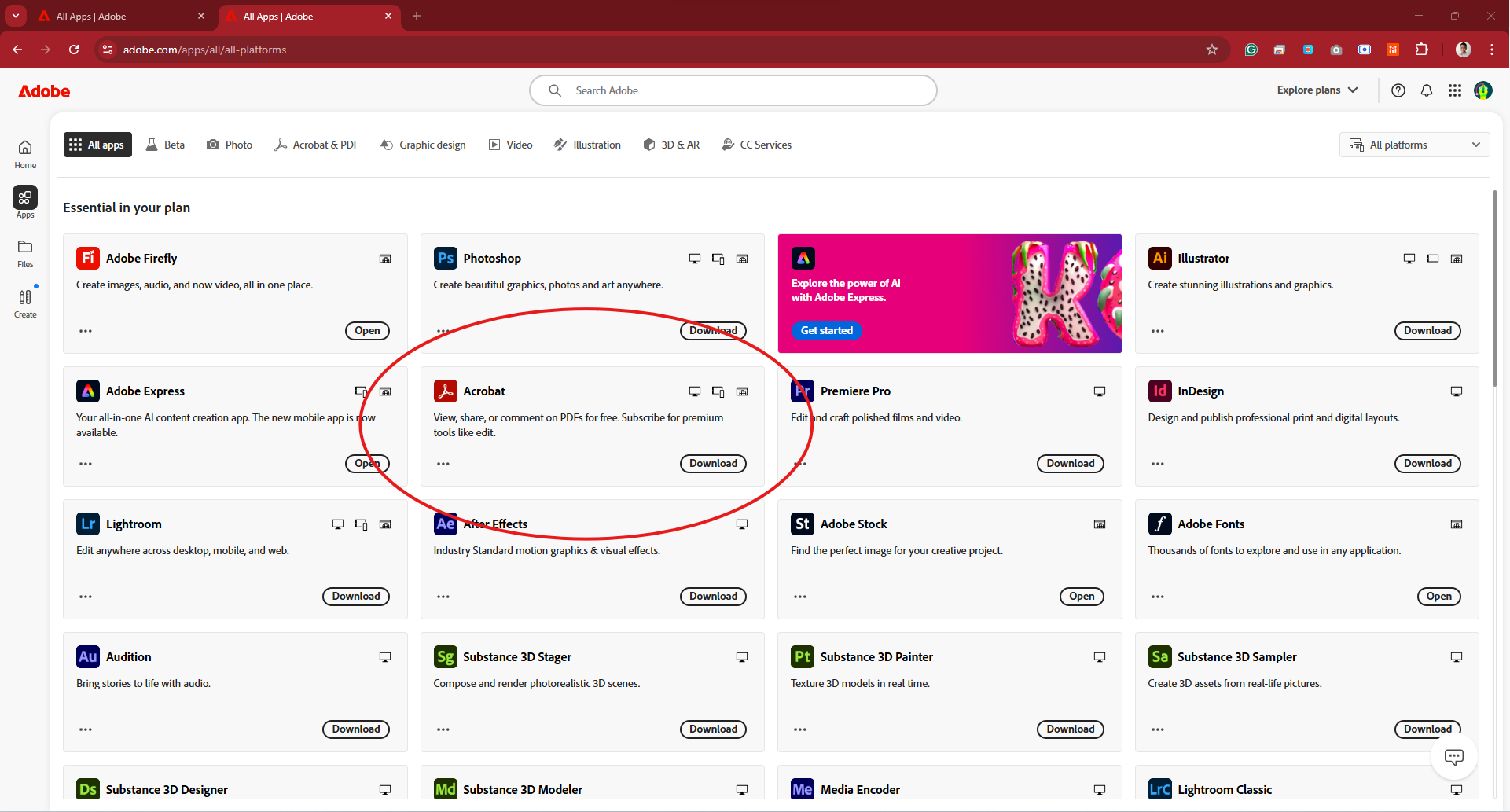Open the browser Extensions puzzle icon
1510x812 pixels.
click(x=1421, y=50)
